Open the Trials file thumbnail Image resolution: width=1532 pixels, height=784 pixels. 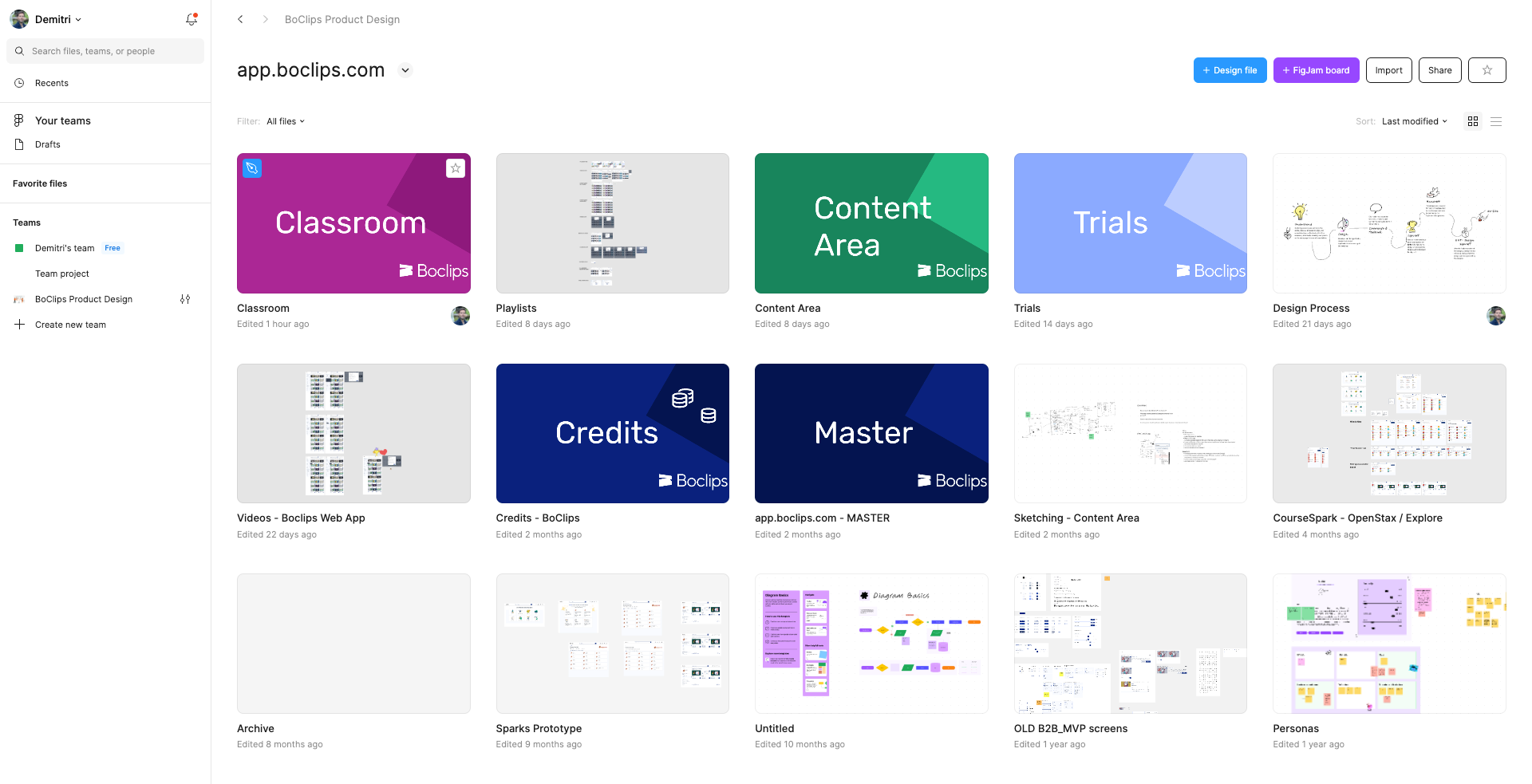(1130, 223)
